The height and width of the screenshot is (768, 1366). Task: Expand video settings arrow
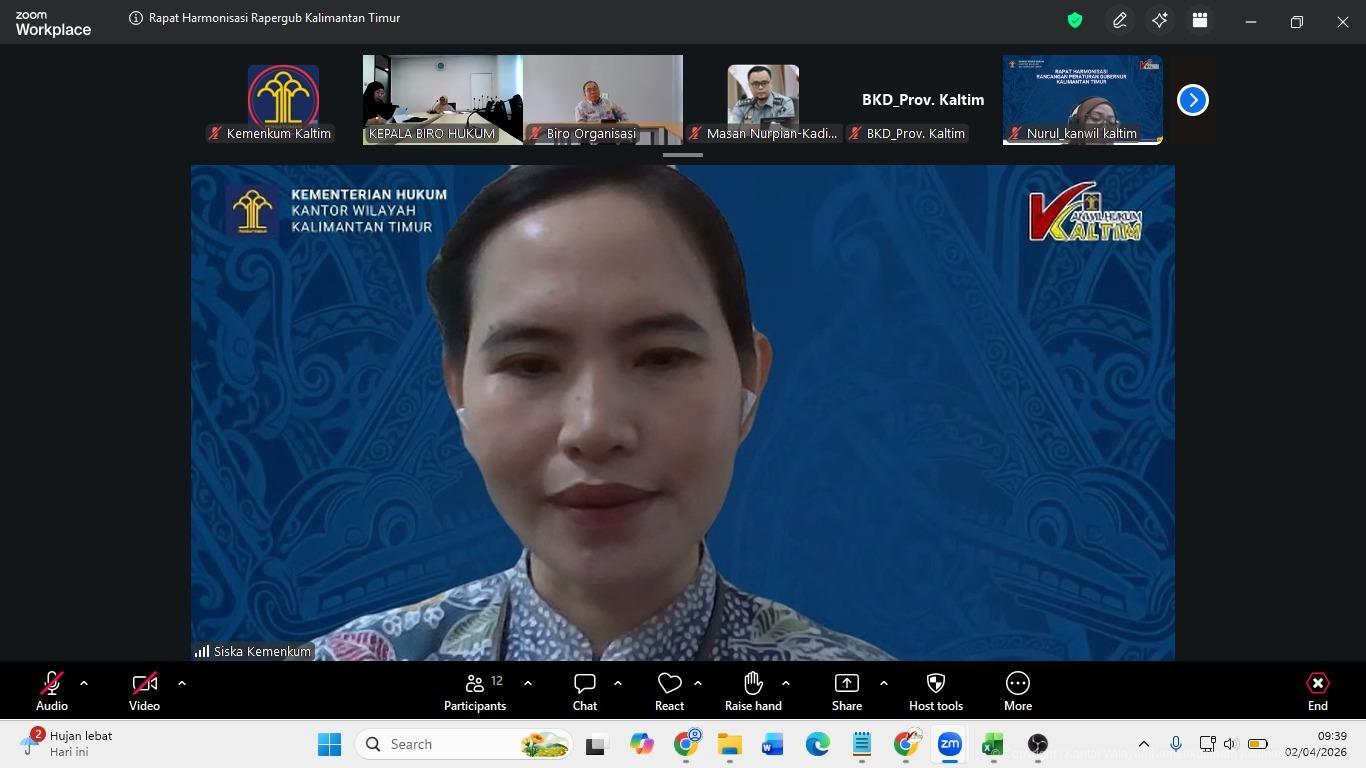tap(181, 683)
